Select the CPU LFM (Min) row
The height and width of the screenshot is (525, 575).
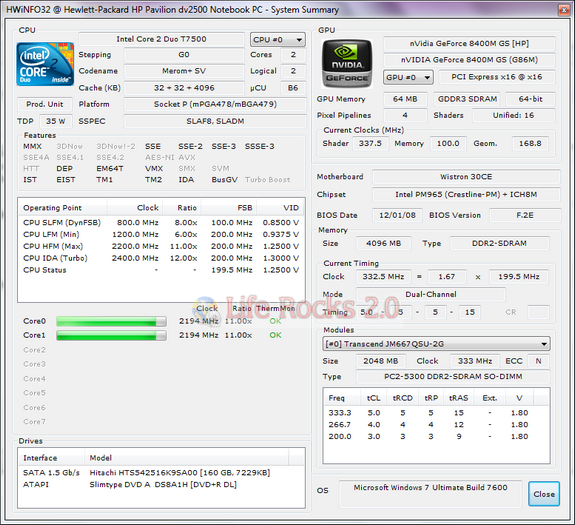(161, 234)
